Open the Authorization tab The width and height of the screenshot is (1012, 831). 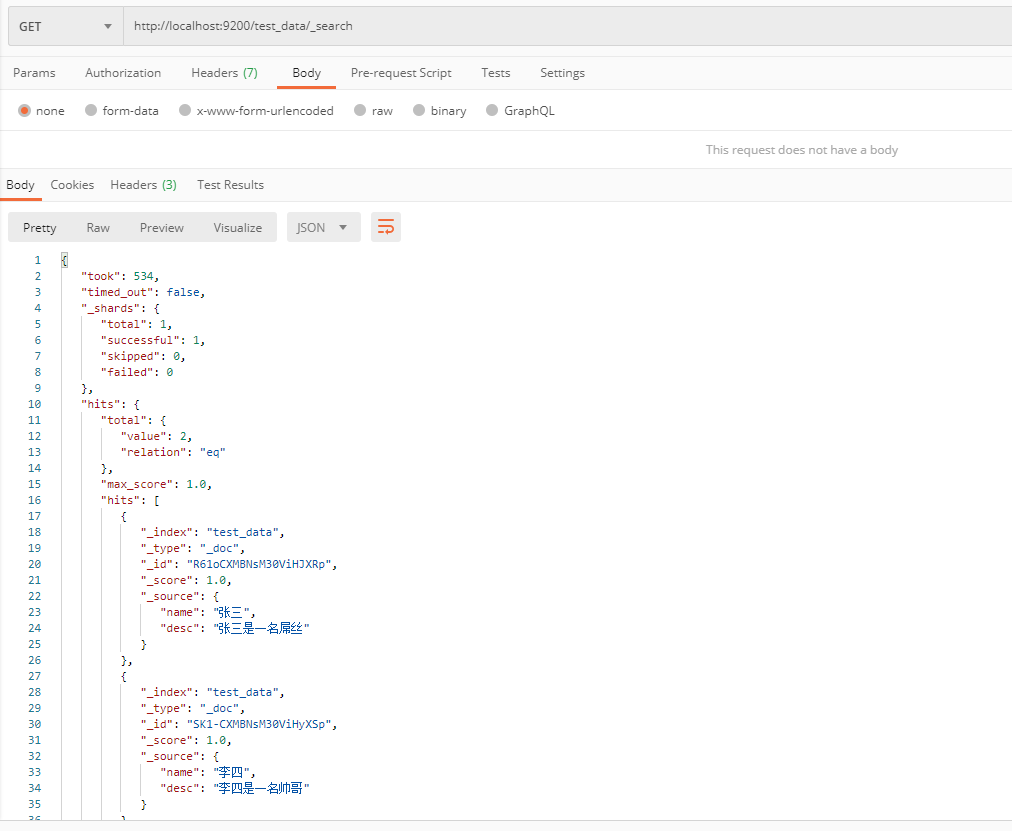tap(123, 73)
